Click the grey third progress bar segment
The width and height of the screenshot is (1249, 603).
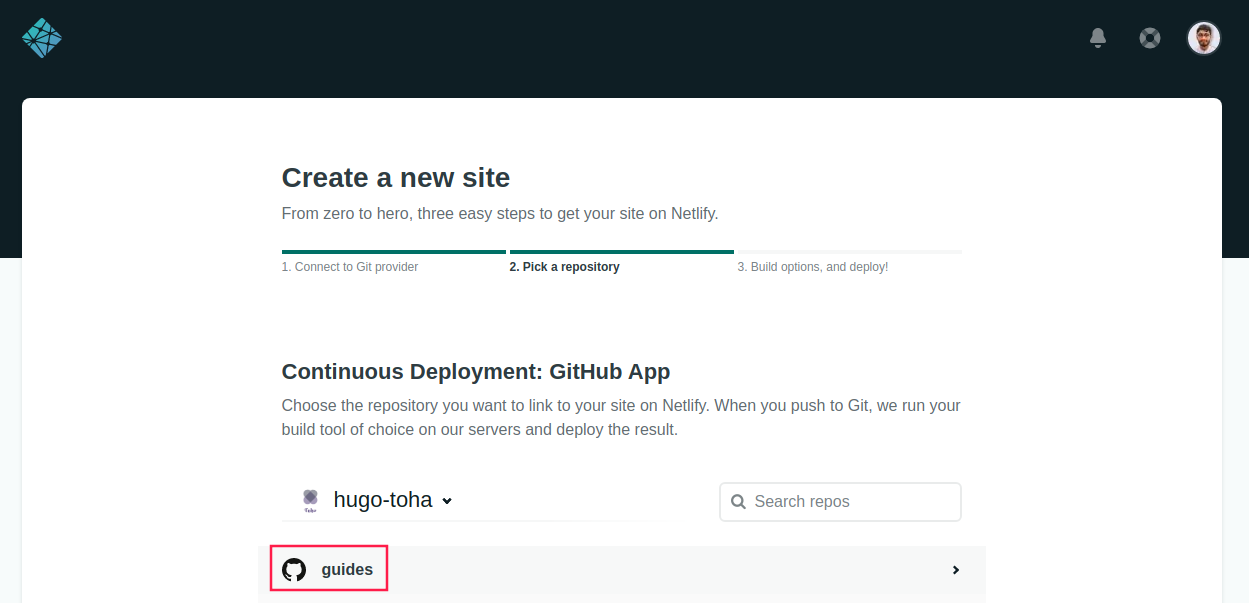849,252
